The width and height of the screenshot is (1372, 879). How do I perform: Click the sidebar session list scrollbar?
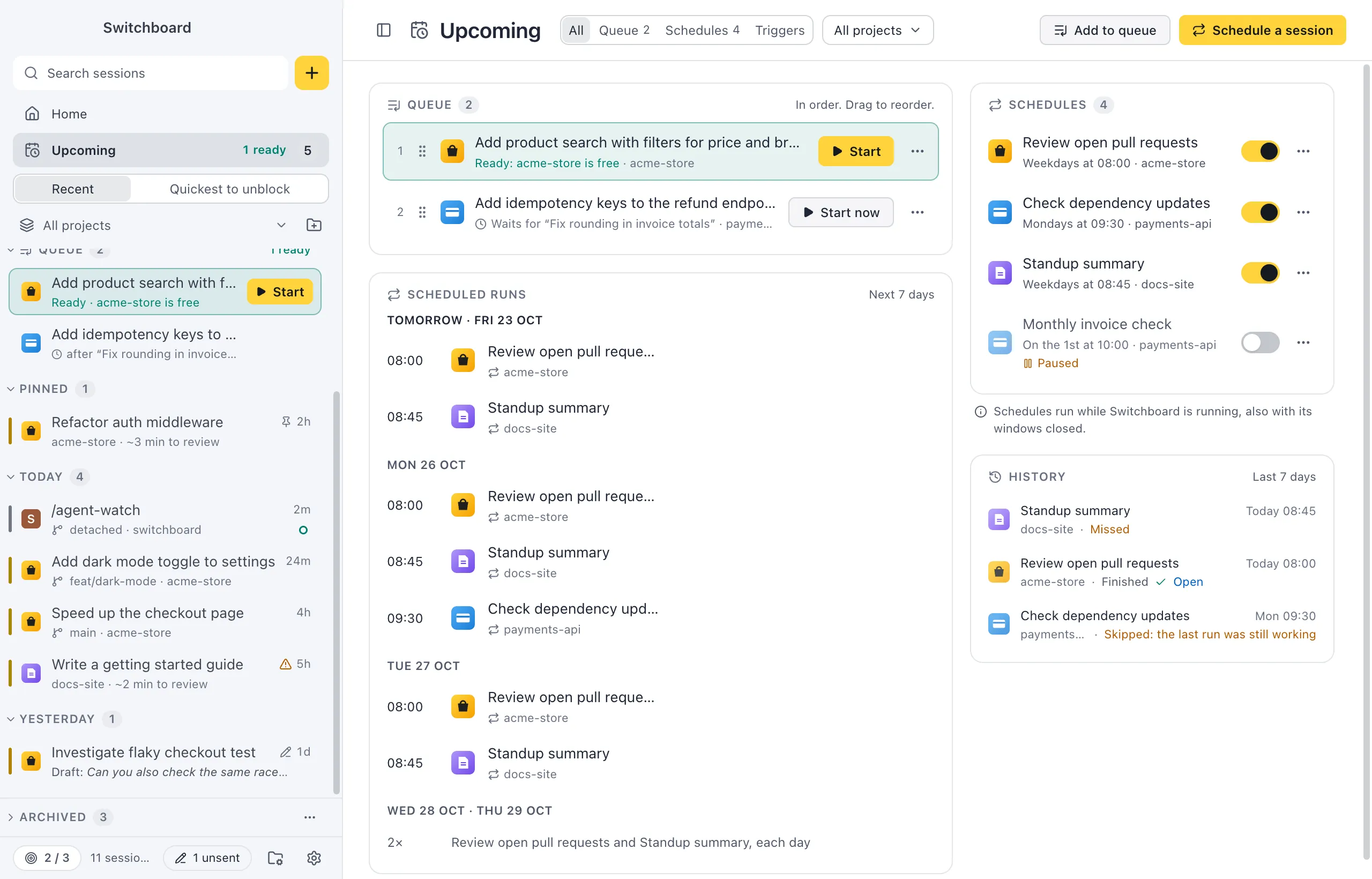(x=336, y=592)
